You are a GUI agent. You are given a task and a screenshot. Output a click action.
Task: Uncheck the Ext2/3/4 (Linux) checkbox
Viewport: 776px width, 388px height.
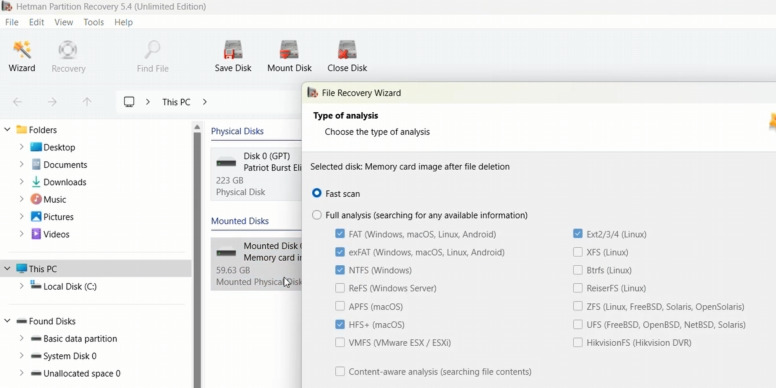(578, 234)
